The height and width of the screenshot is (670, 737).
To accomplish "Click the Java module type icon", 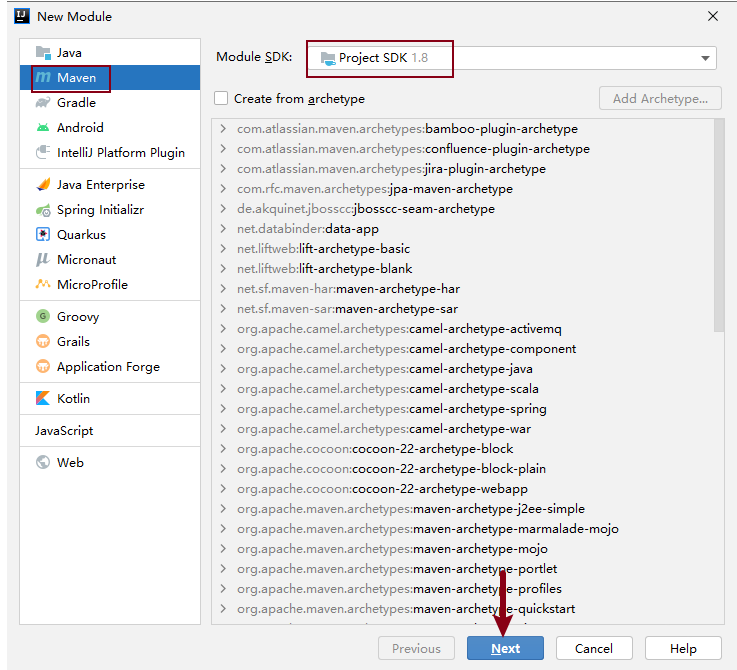I will click(x=43, y=53).
